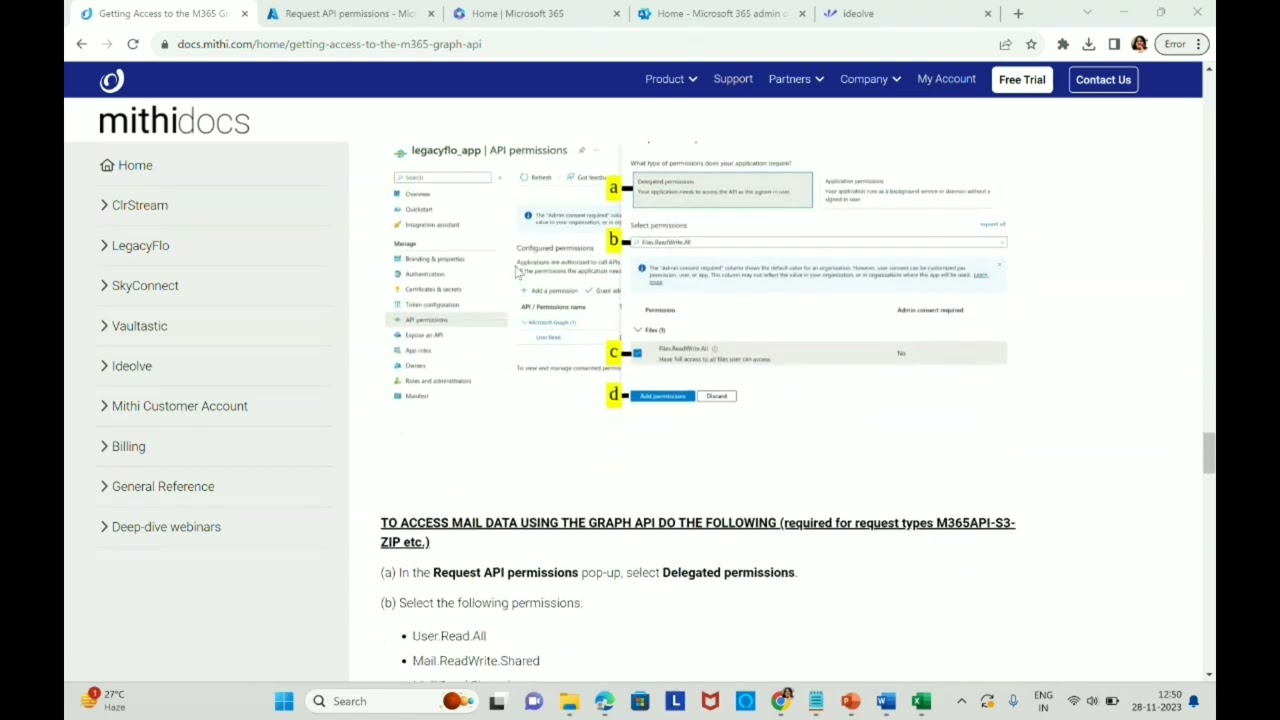The image size is (1280, 720).
Task: Switch to the ideolve tab
Action: (905, 14)
